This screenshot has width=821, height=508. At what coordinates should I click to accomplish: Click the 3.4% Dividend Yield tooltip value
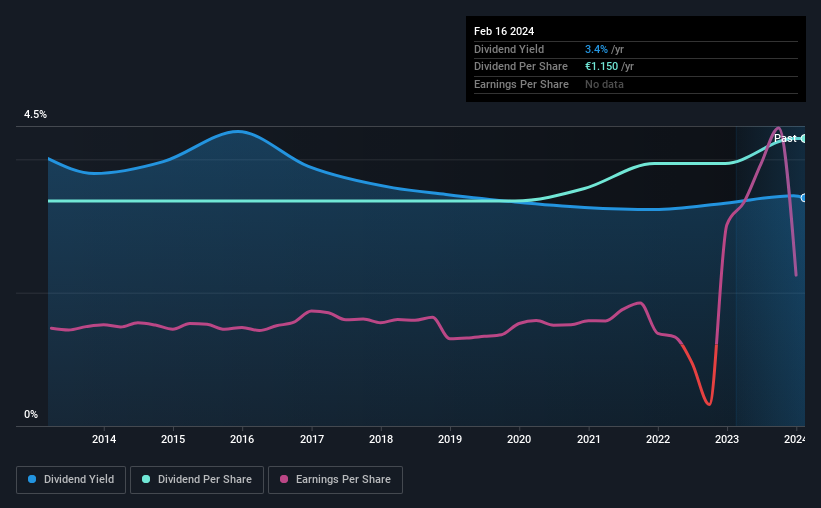pos(596,49)
